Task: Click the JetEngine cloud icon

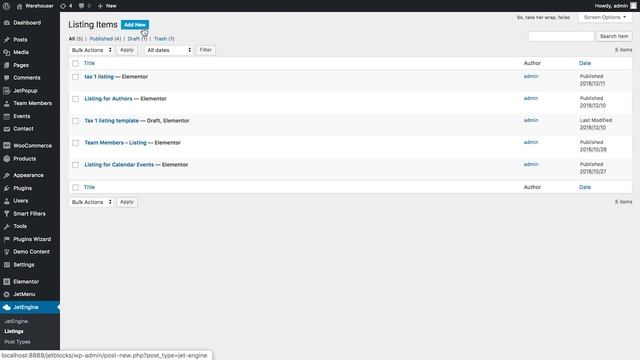Action: click(7, 307)
